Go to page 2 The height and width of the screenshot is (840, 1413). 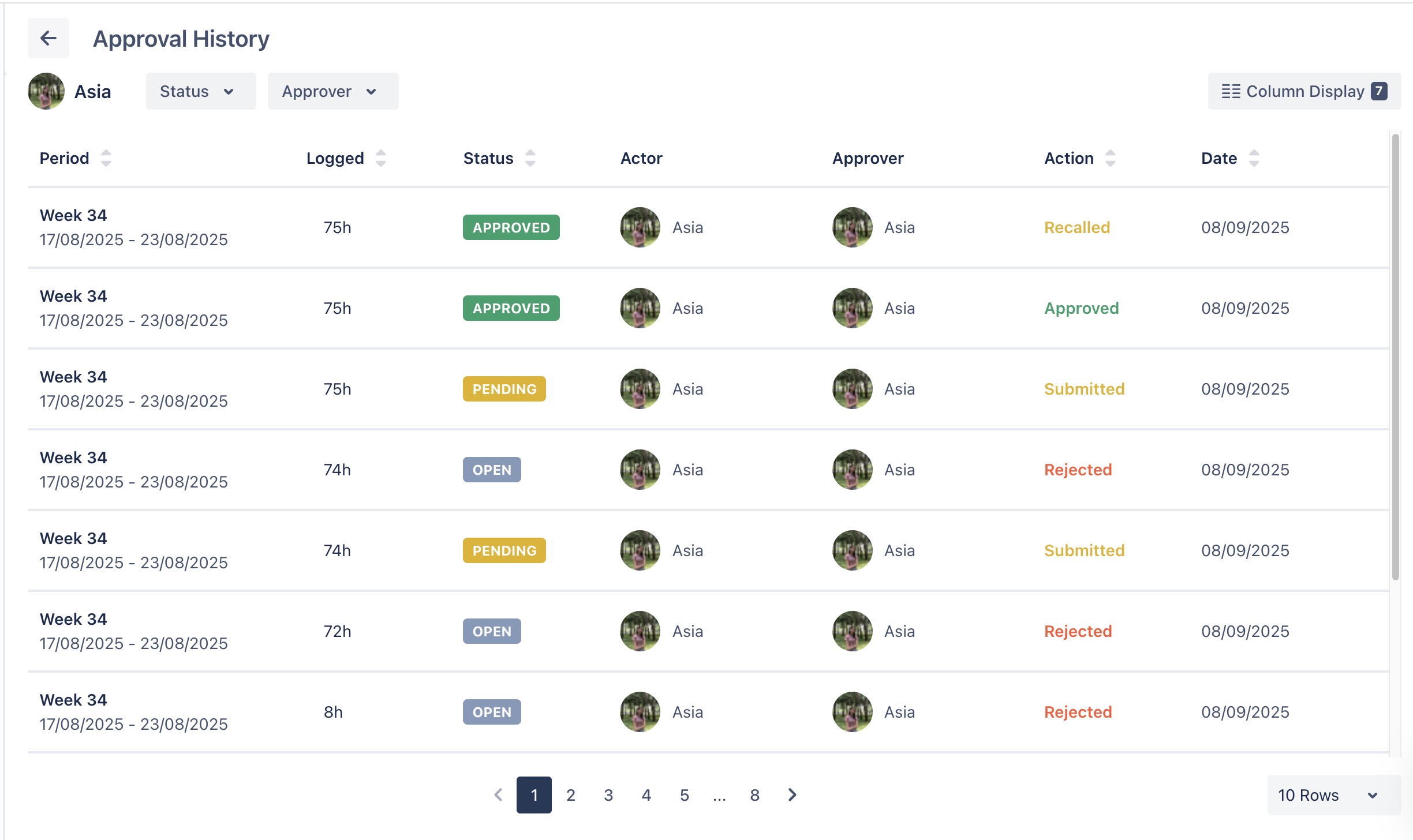coord(570,795)
